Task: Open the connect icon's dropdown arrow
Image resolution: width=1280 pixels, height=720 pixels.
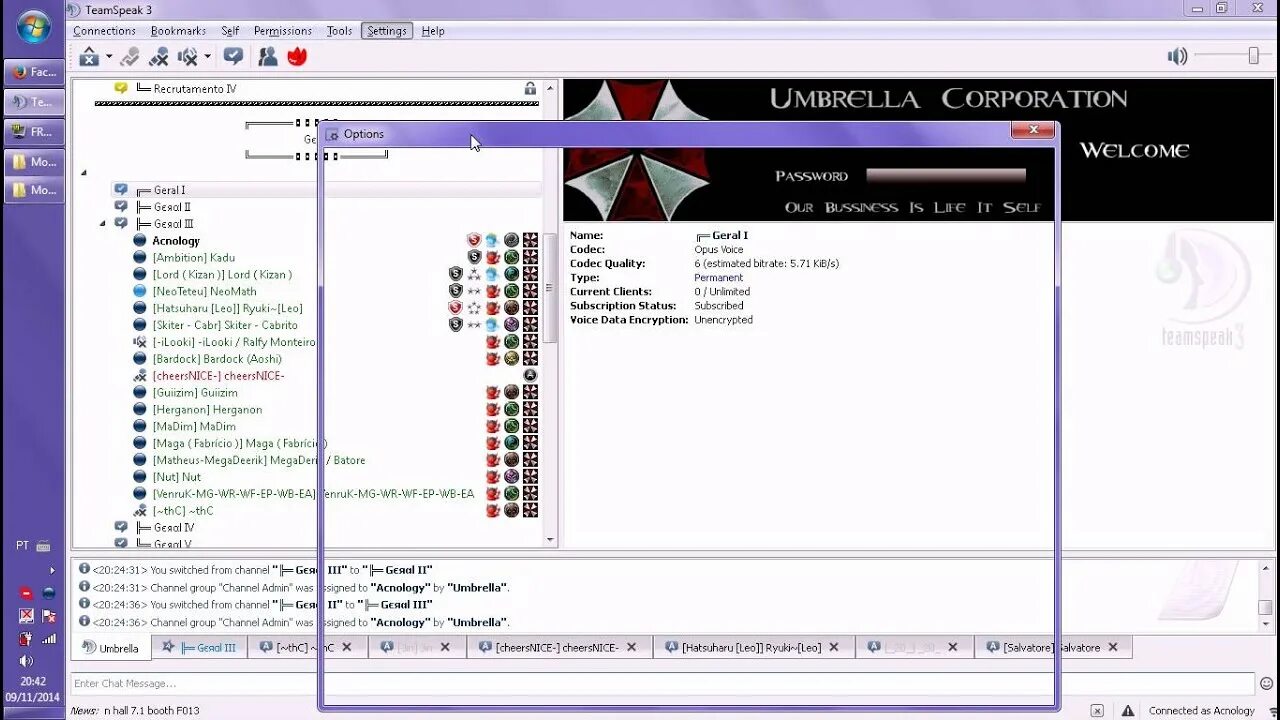Action: coord(109,57)
